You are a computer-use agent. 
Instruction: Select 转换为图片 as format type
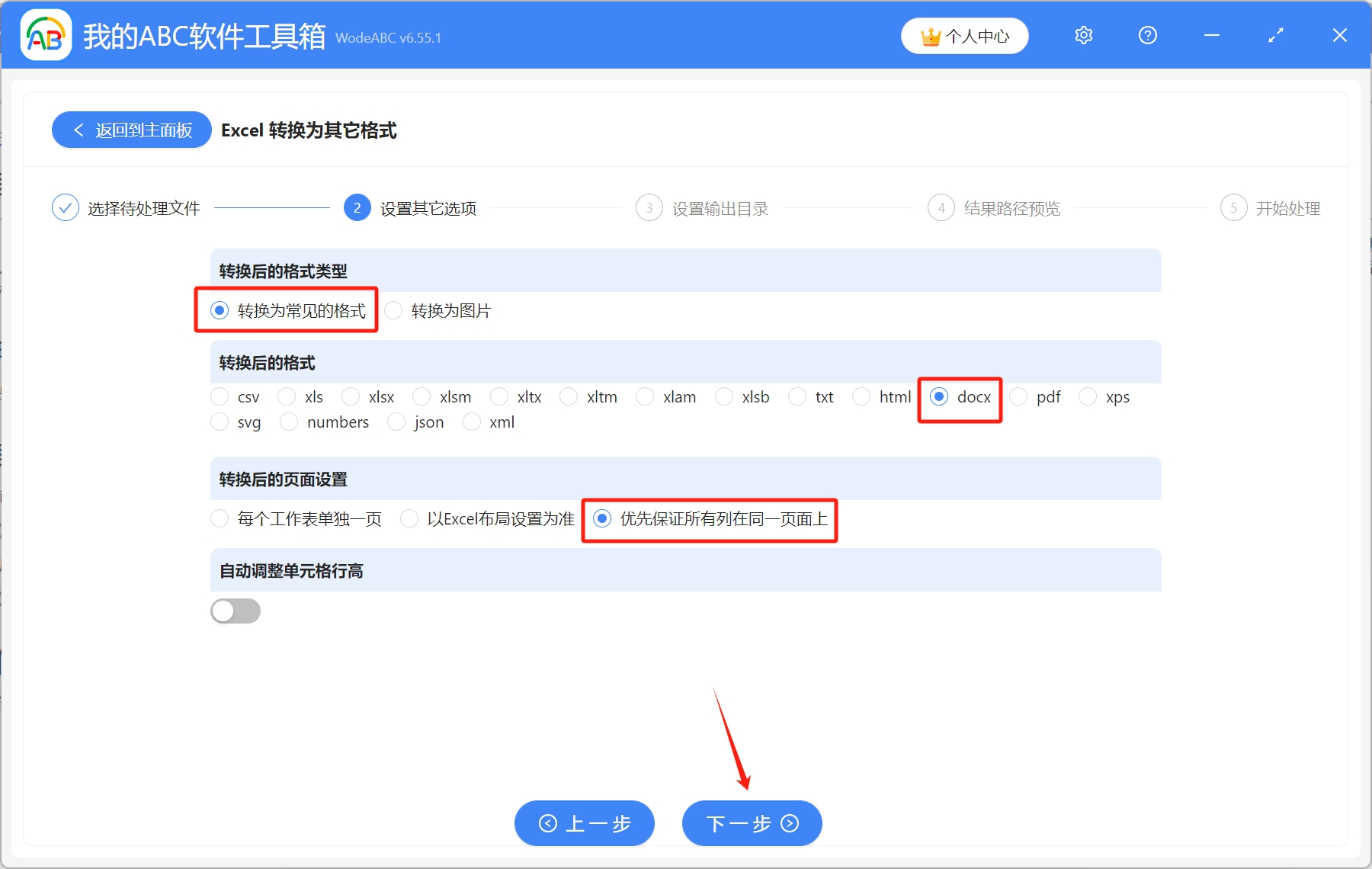tap(394, 310)
